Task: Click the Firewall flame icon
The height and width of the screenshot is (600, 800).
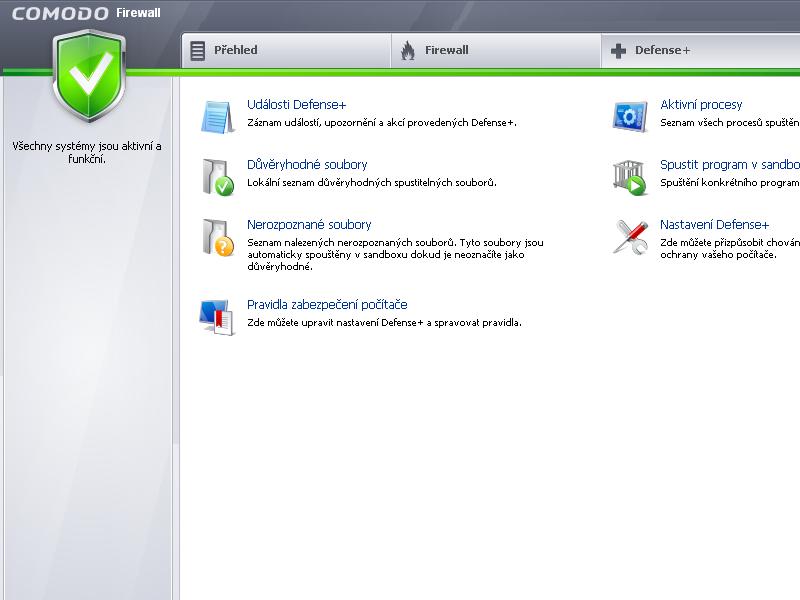Action: tap(408, 51)
